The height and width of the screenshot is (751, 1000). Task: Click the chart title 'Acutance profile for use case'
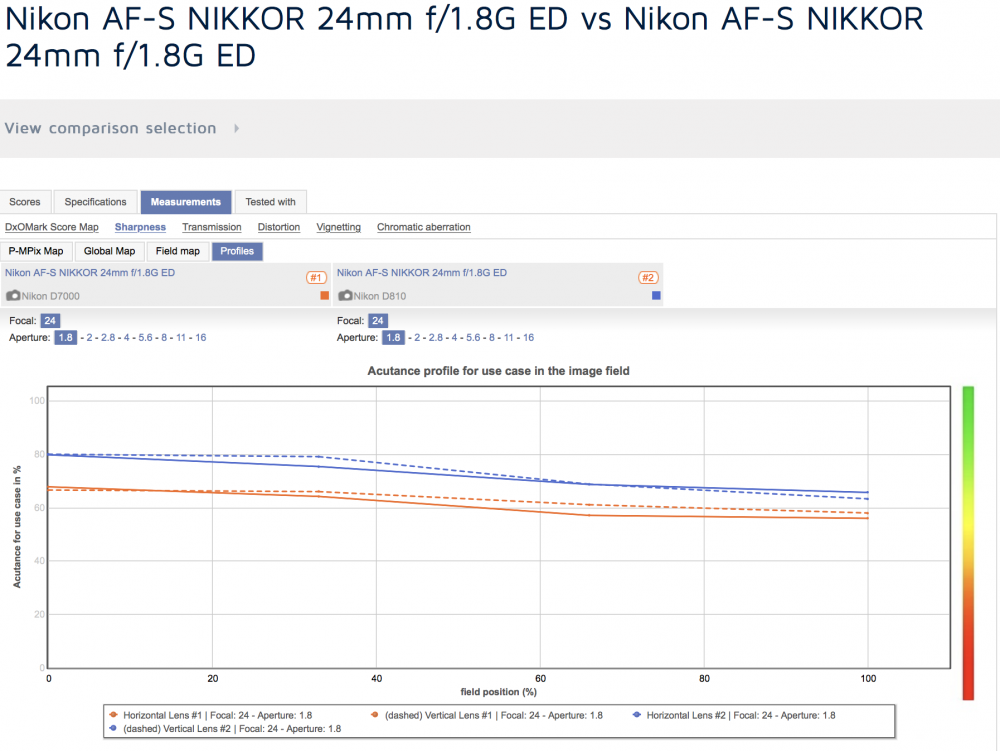[x=499, y=371]
